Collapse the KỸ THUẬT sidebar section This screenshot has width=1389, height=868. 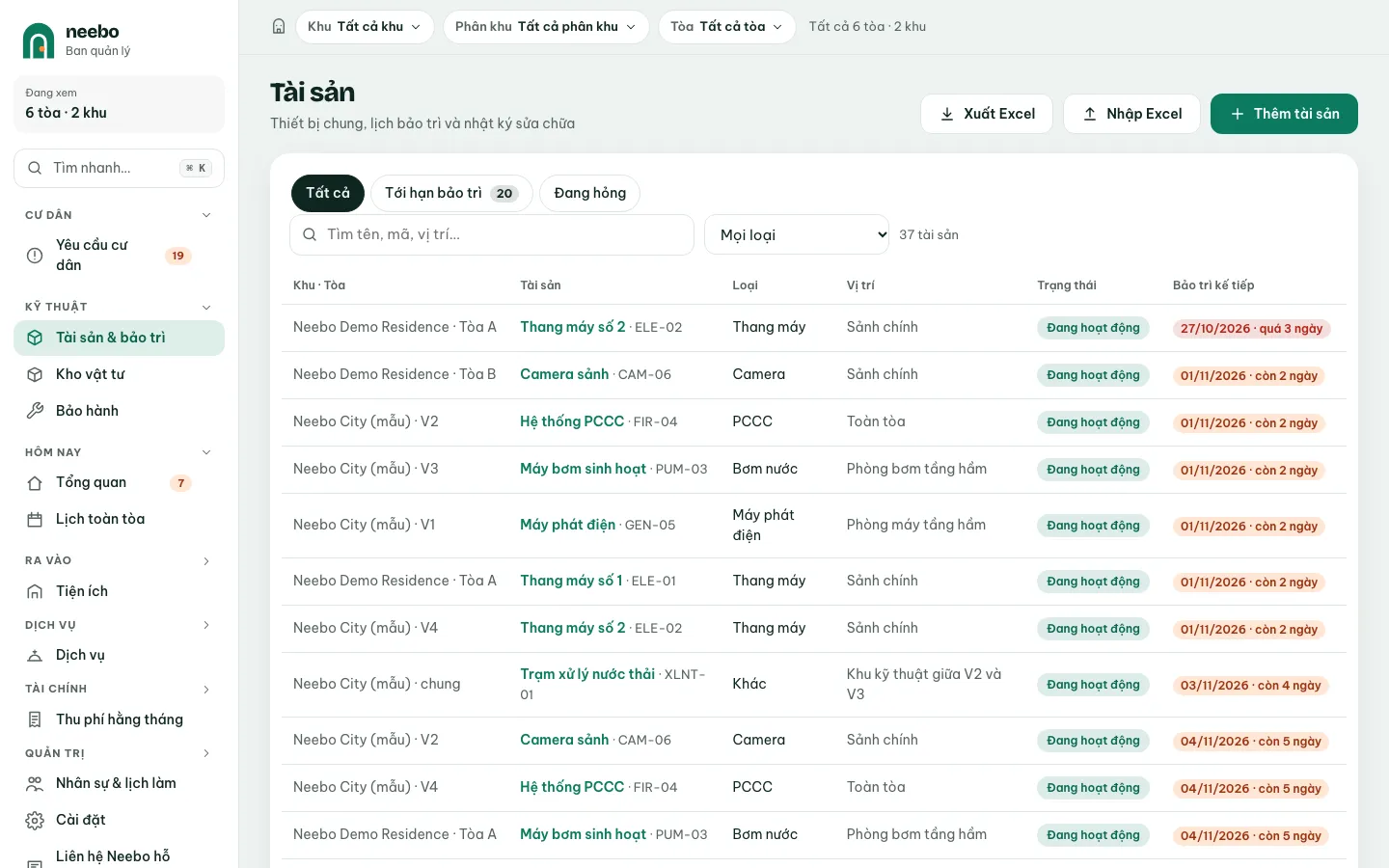(206, 307)
